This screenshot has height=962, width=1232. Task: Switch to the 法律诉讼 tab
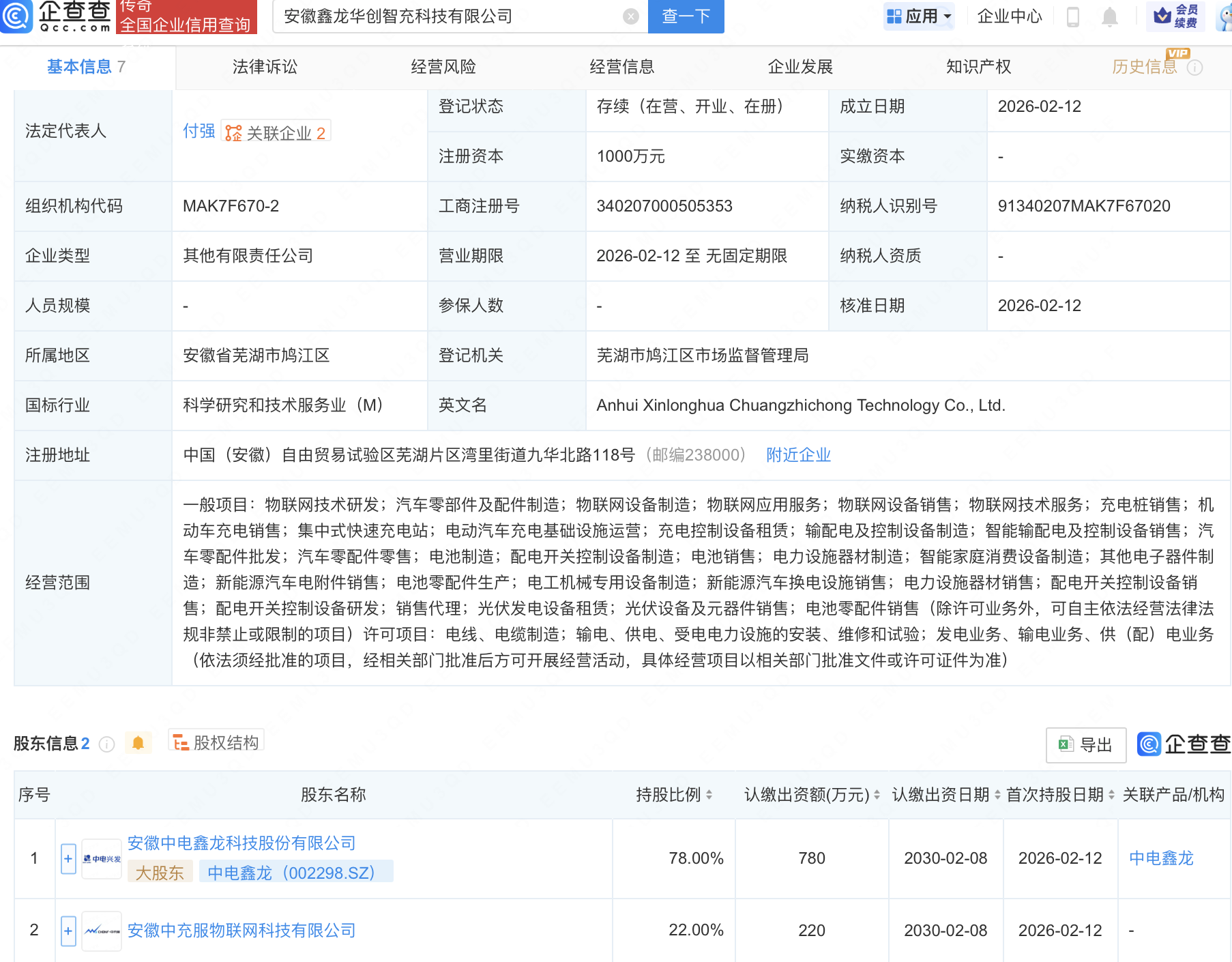(264, 66)
